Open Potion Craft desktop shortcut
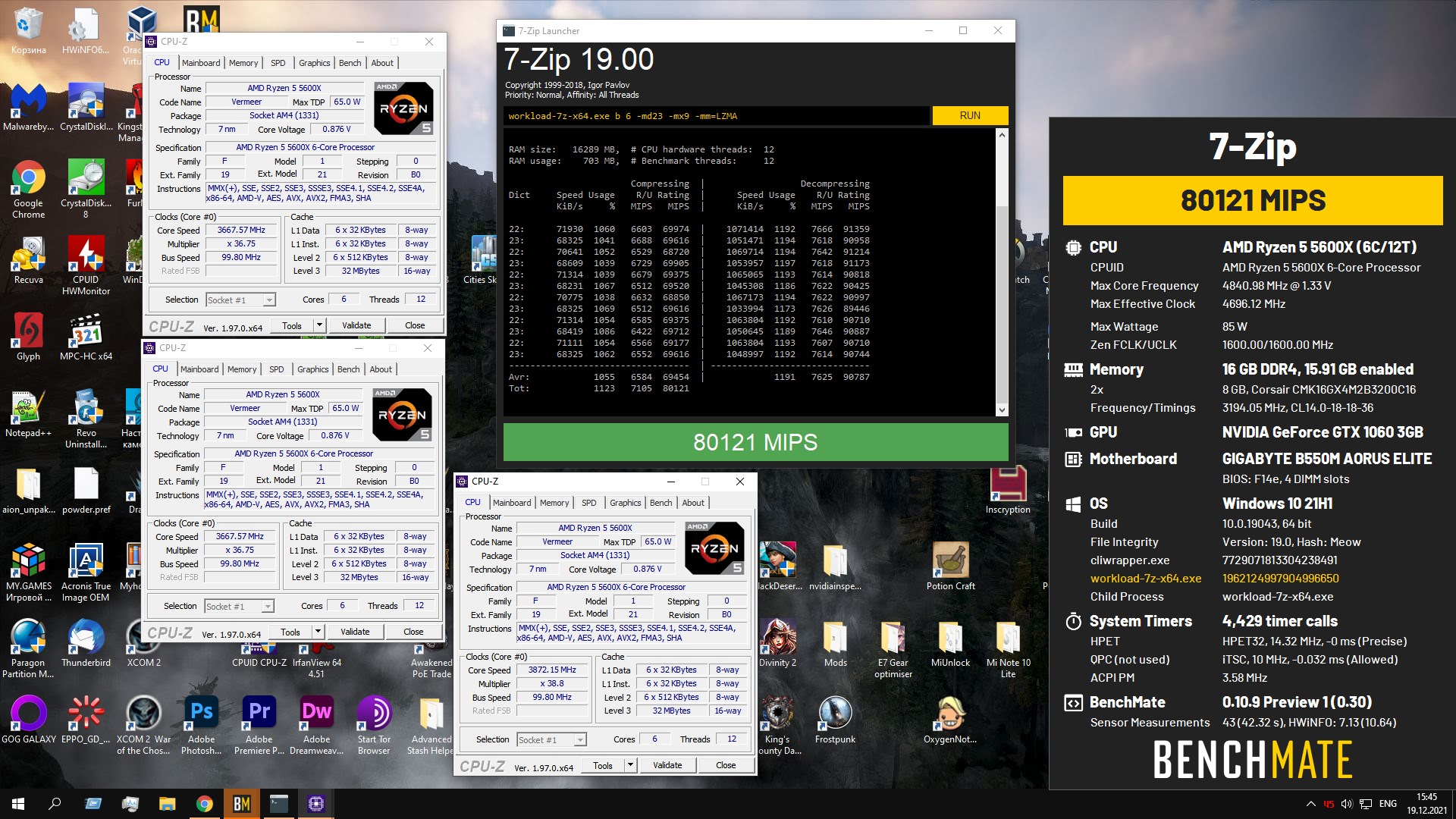 coord(950,566)
